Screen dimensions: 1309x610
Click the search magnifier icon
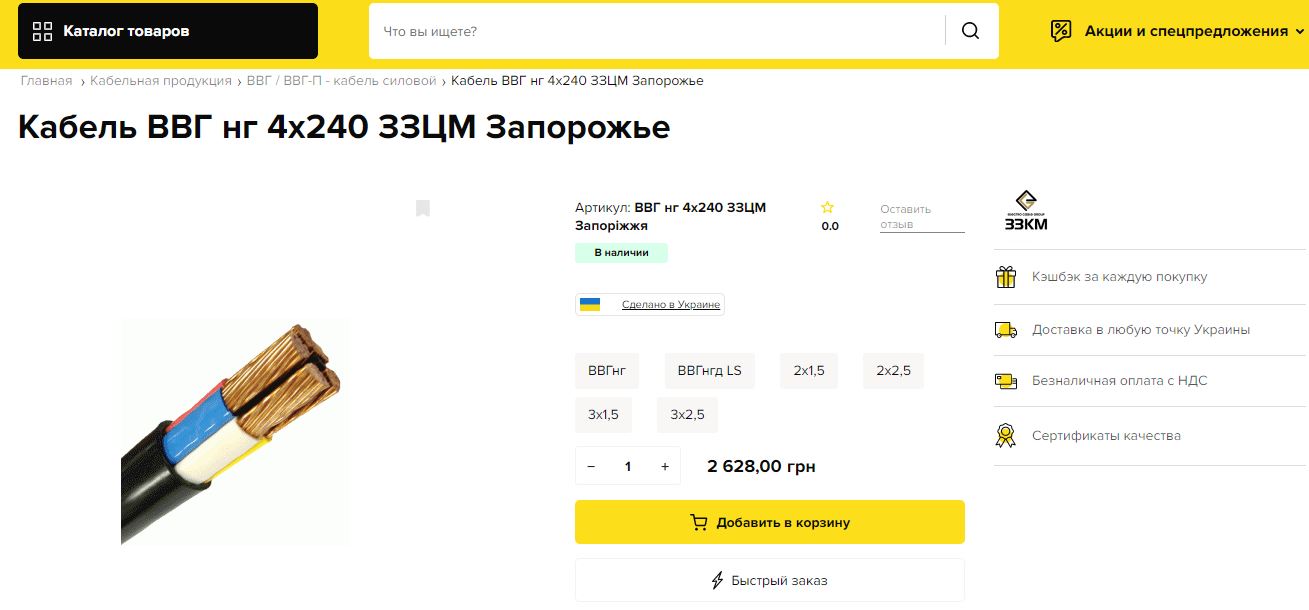[970, 31]
